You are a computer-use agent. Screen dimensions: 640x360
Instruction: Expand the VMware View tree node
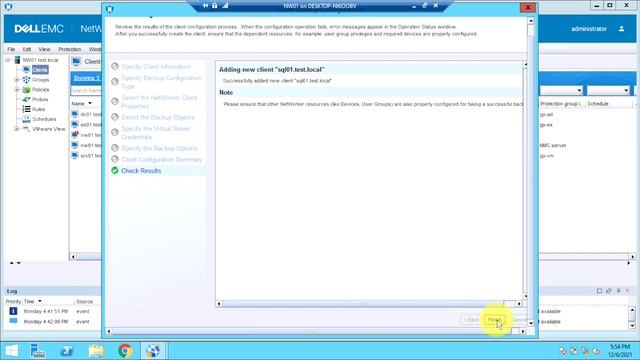pyautogui.click(x=17, y=129)
